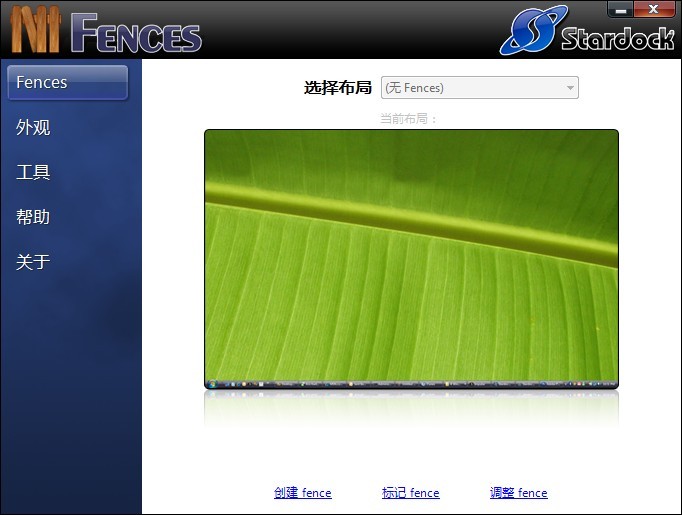Select the Fences sidebar tab
The height and width of the screenshot is (515, 682).
pyautogui.click(x=68, y=83)
